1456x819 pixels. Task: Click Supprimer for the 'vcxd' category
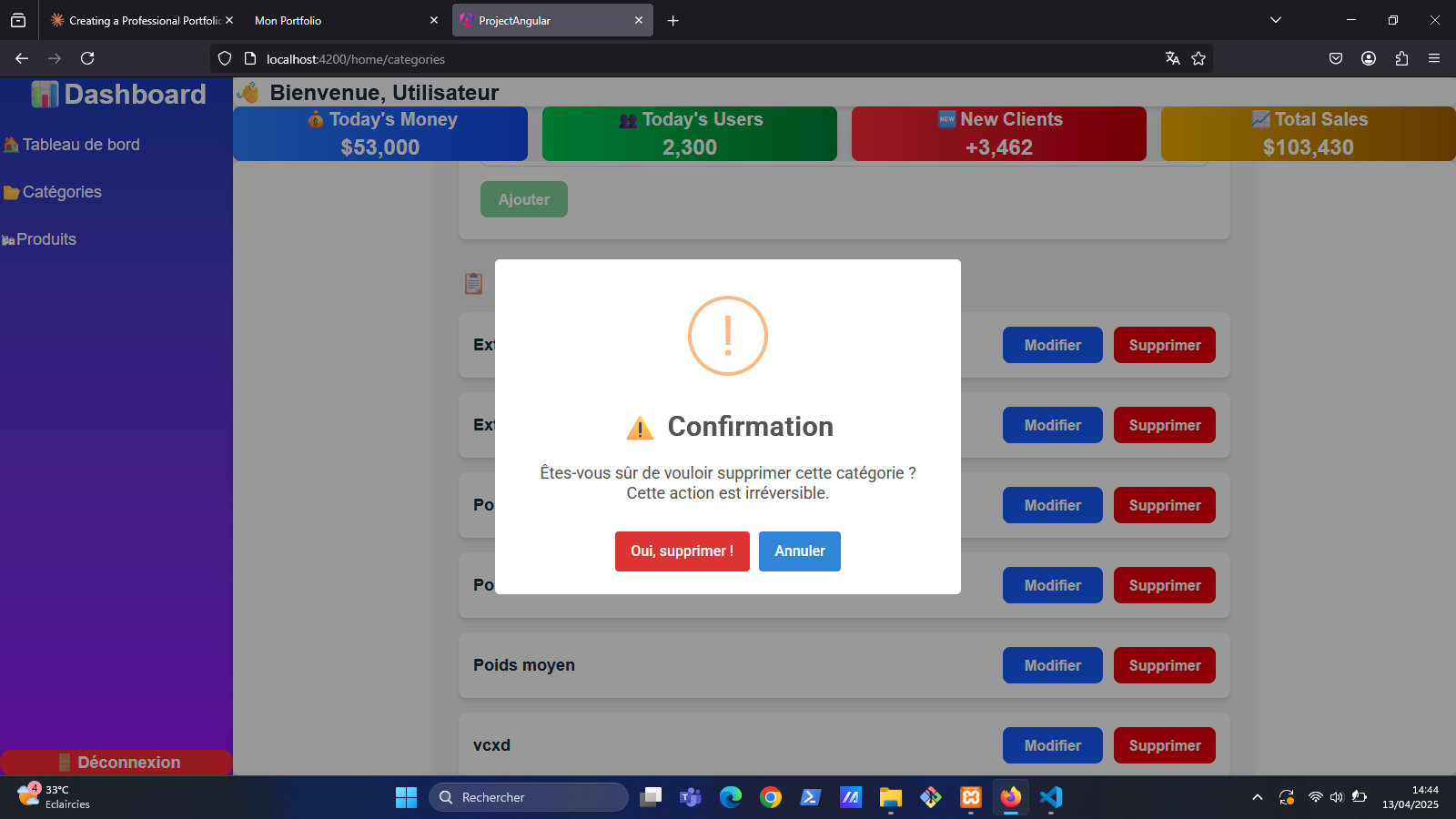[x=1165, y=745]
